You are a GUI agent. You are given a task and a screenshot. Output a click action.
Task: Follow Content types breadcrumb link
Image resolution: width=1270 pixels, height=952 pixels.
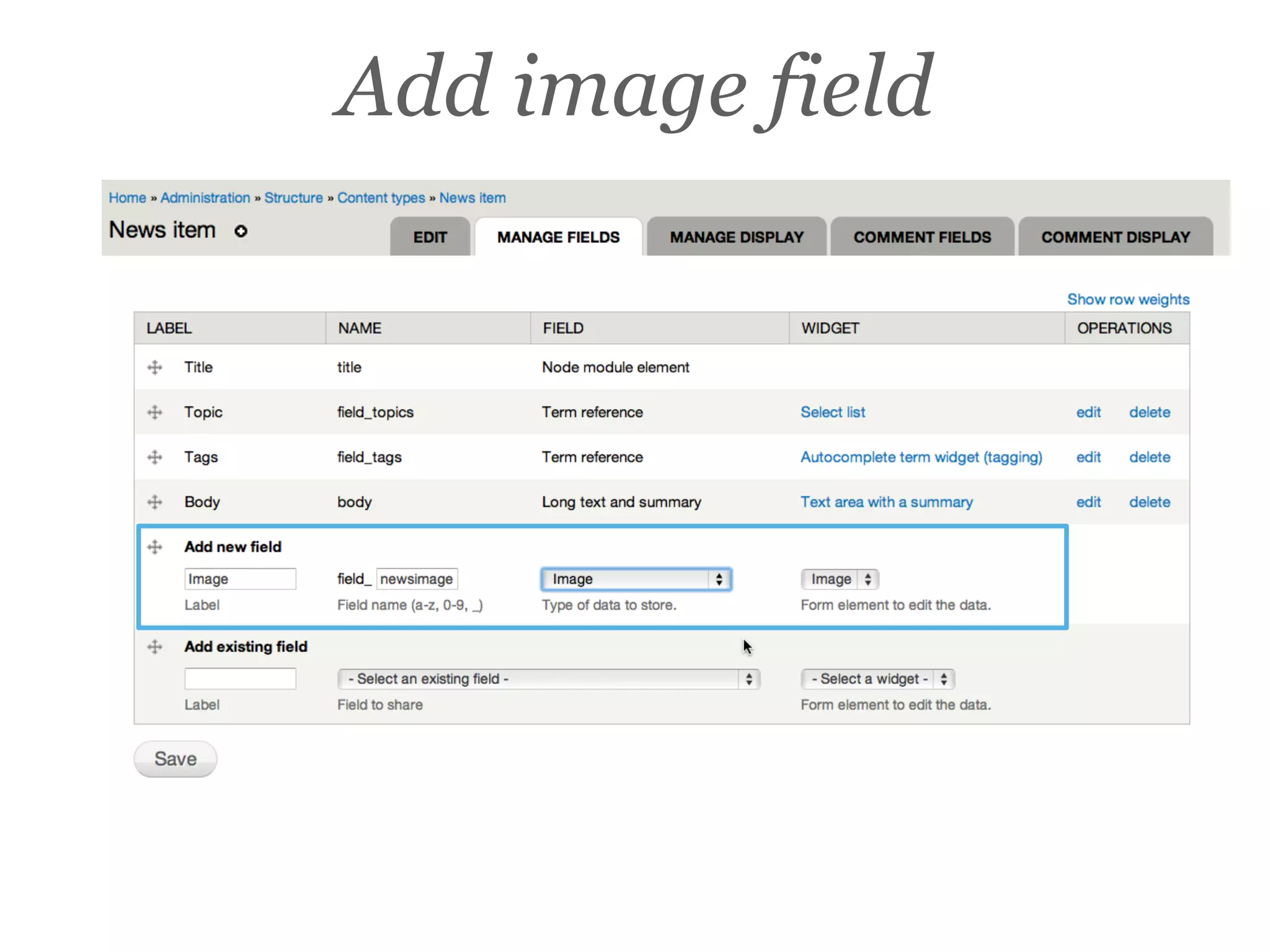click(x=381, y=198)
